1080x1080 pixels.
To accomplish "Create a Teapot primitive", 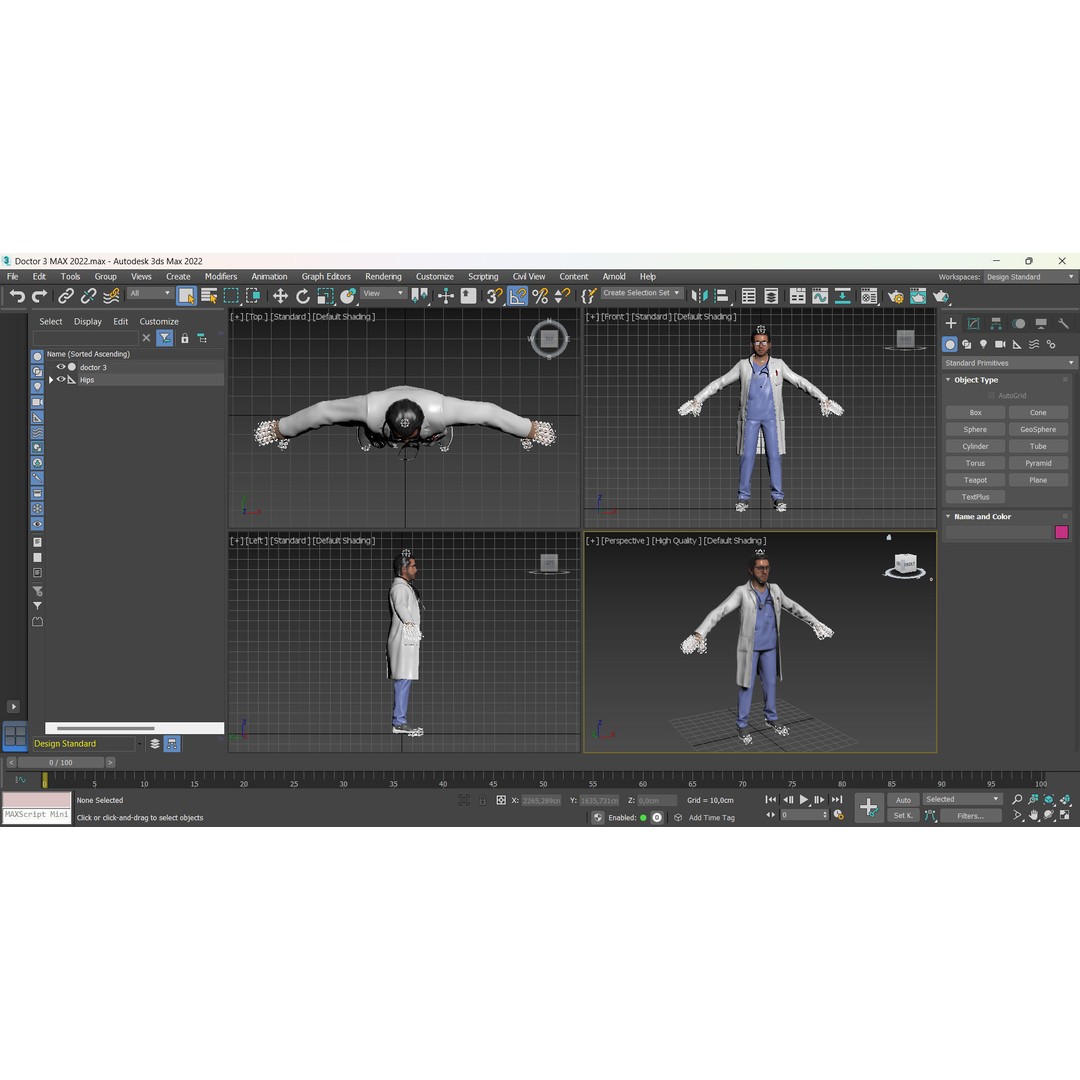I will (975, 480).
